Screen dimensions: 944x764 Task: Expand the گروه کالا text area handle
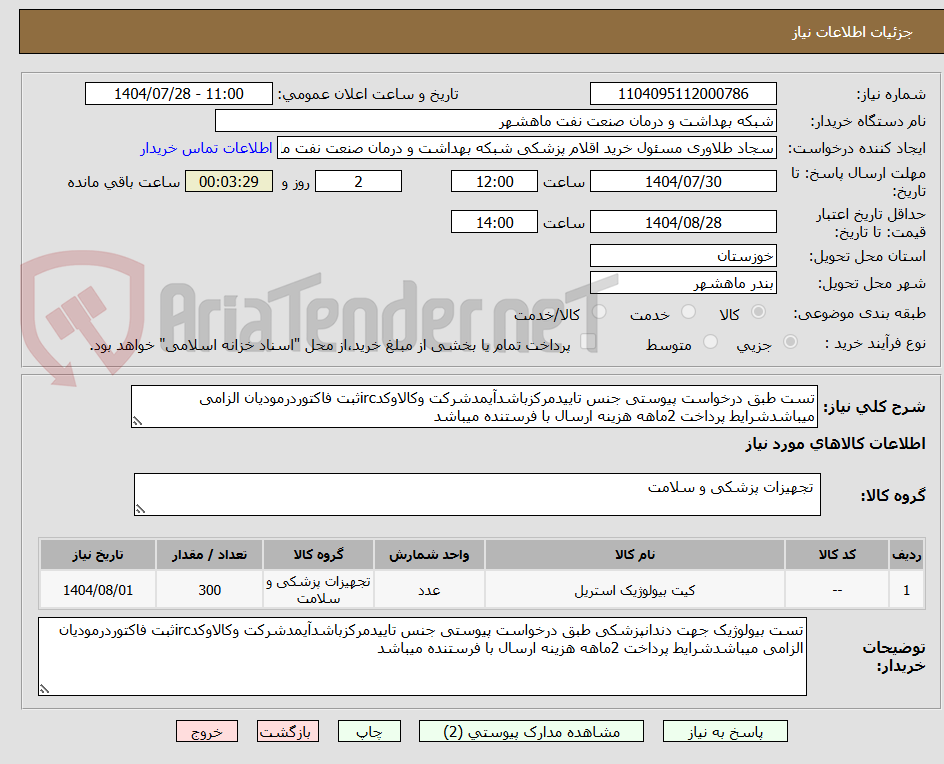click(x=140, y=510)
